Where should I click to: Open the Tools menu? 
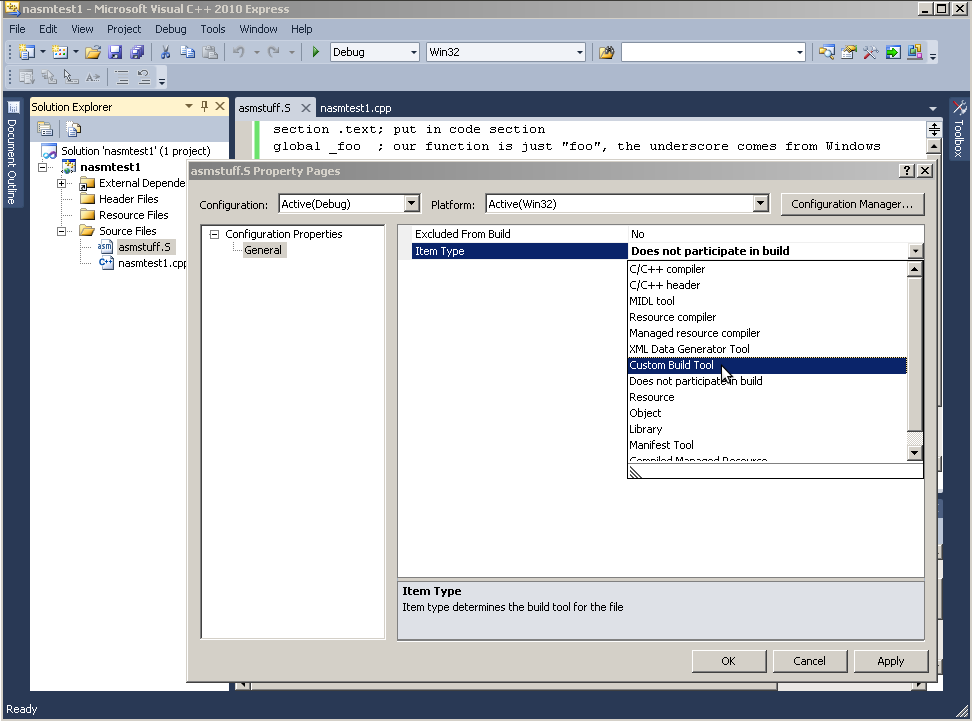click(x=213, y=29)
